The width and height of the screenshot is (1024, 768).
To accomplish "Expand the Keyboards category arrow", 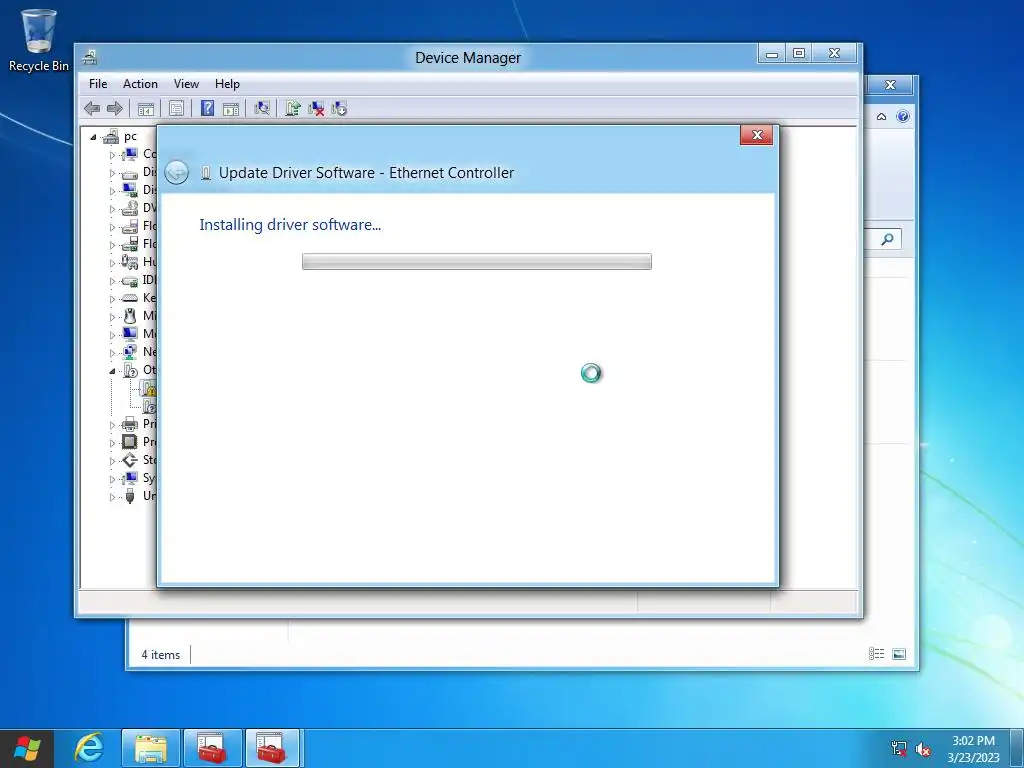I will click(112, 298).
